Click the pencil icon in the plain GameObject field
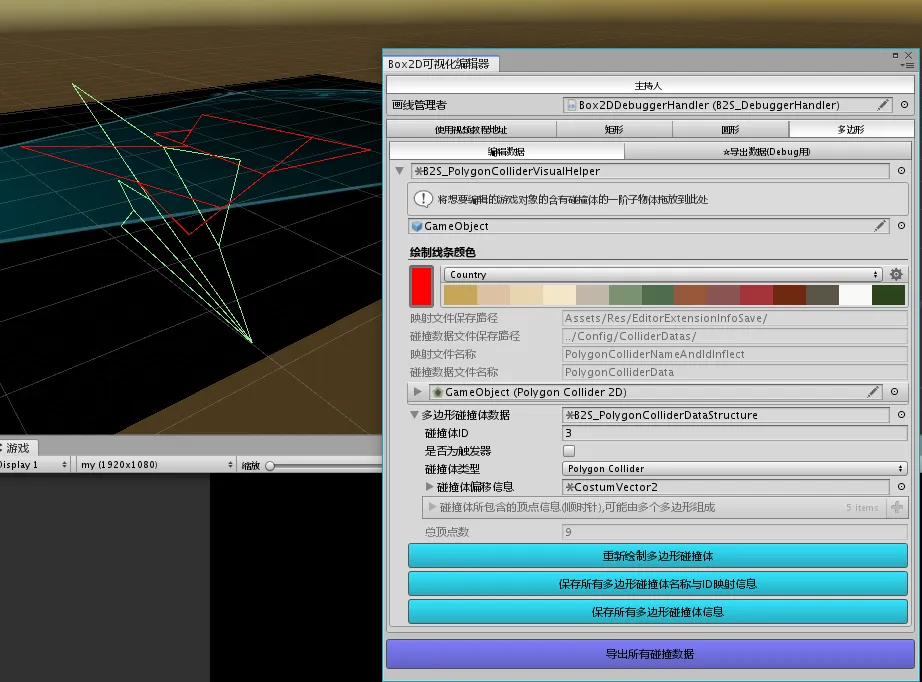Viewport: 922px width, 682px height. pyautogui.click(x=880, y=226)
